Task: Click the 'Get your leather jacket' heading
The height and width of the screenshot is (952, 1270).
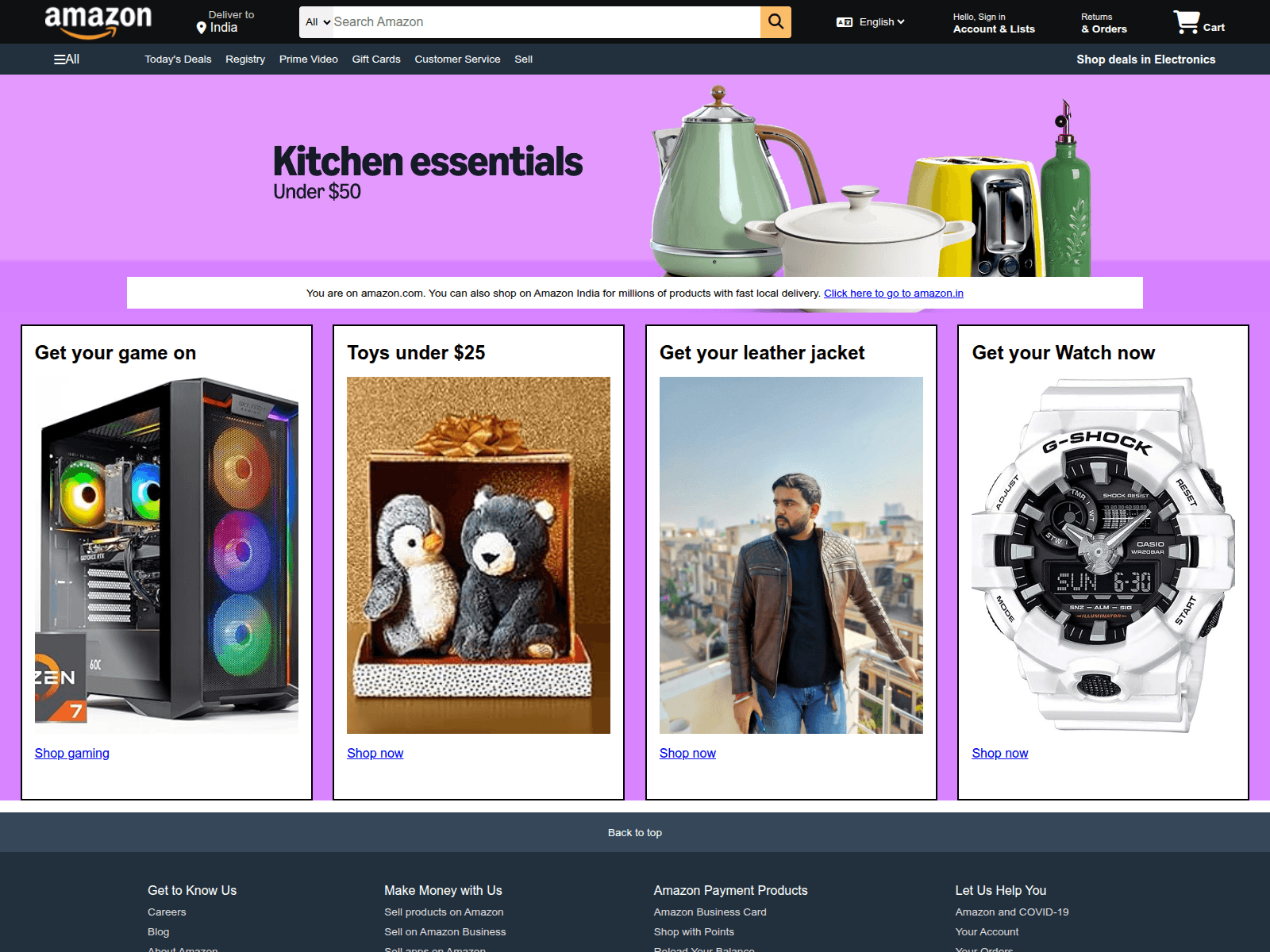Action: point(762,353)
